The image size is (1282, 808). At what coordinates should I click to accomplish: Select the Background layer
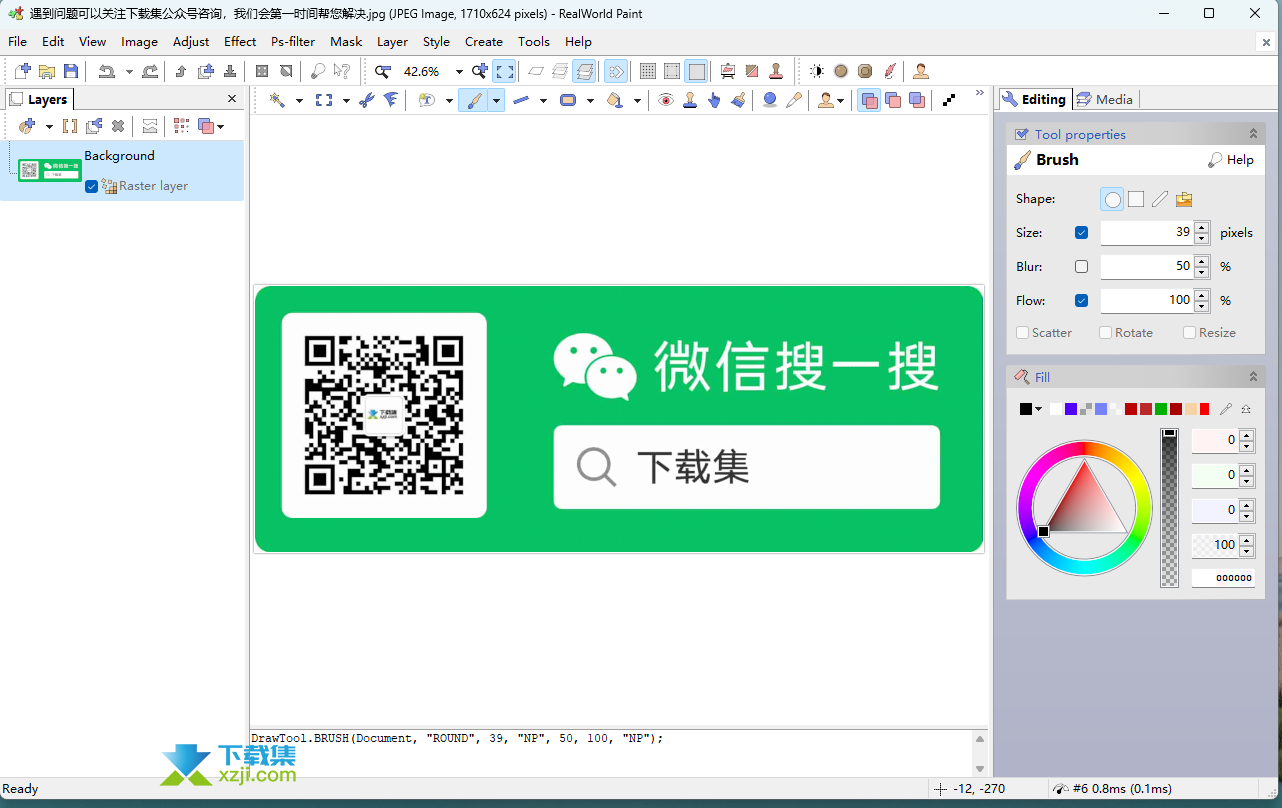122,170
